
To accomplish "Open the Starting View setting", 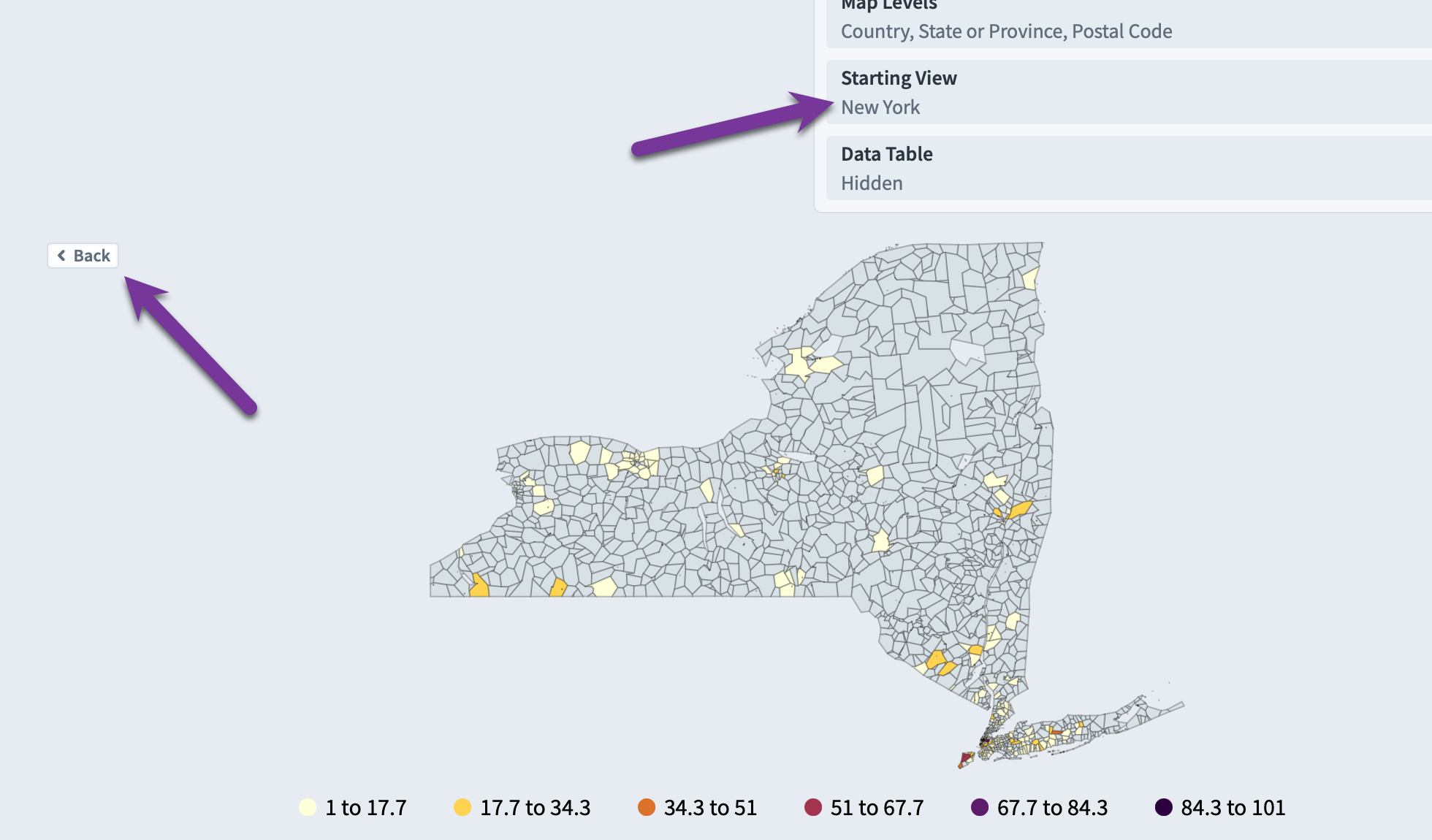I will [x=1129, y=92].
